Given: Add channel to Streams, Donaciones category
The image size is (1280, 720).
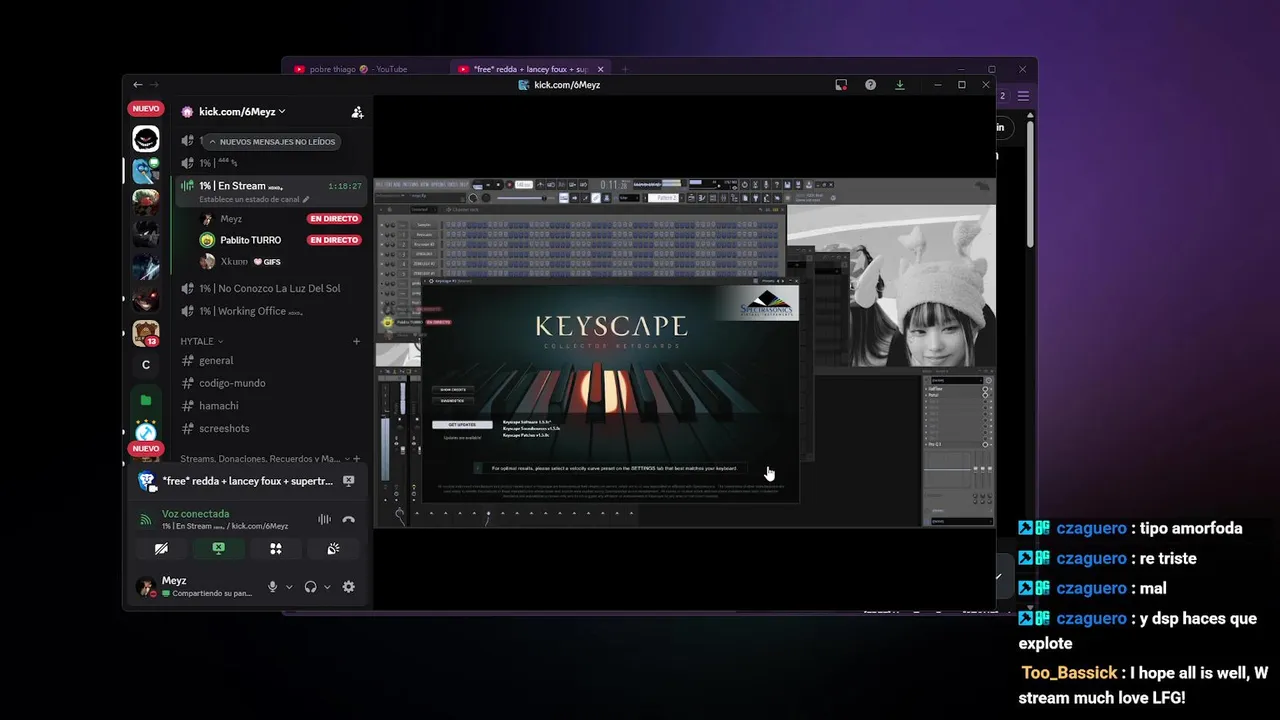Looking at the screenshot, I should point(357,459).
